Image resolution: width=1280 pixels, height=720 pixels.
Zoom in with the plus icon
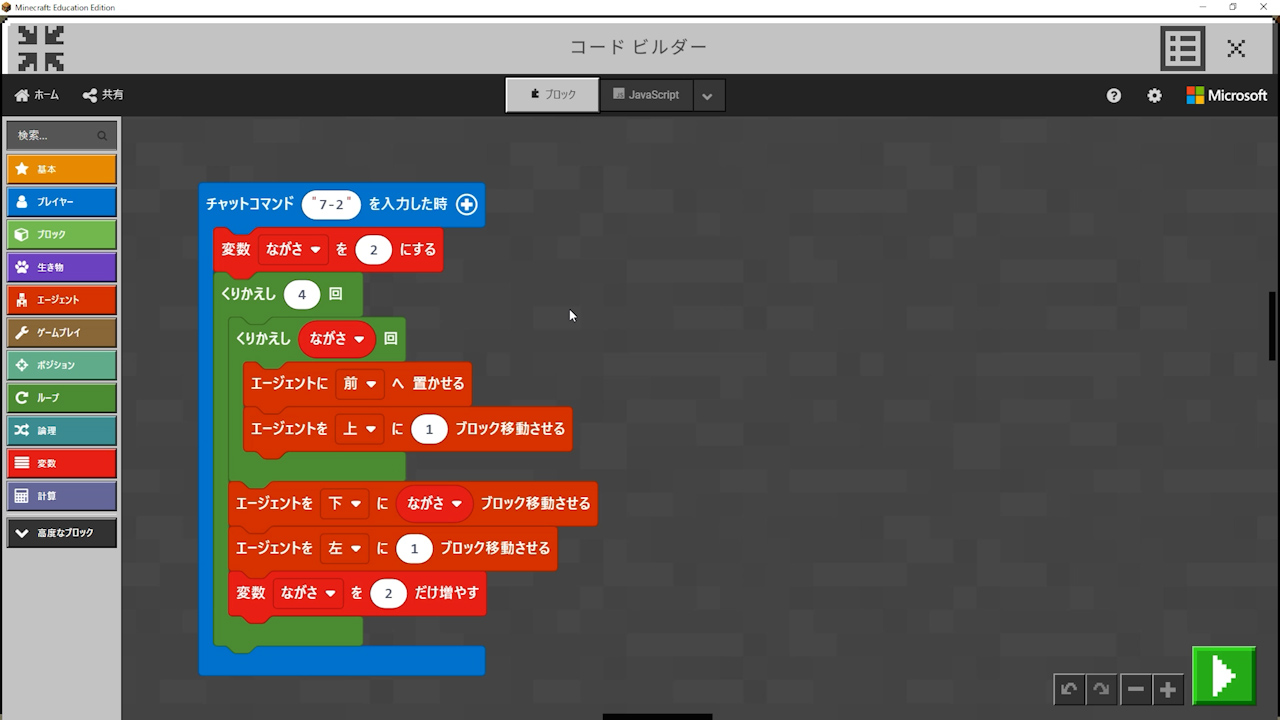(1167, 689)
